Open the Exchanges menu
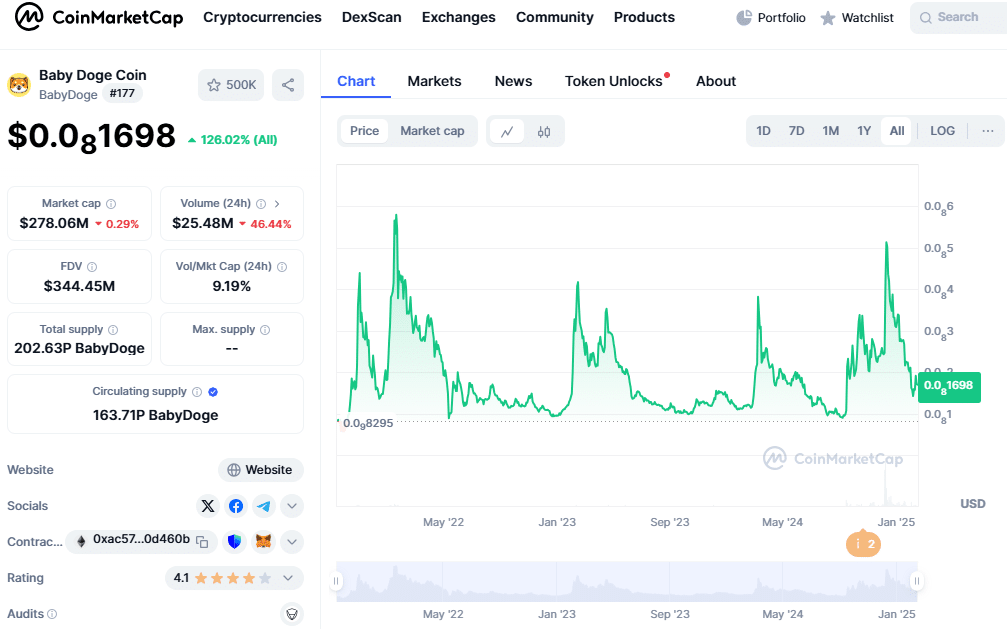Viewport: 1007px width, 629px height. point(459,17)
